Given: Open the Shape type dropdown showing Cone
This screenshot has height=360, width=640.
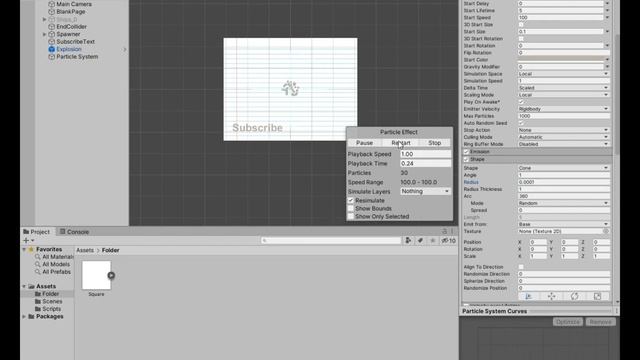Looking at the screenshot, I should 564,168.
